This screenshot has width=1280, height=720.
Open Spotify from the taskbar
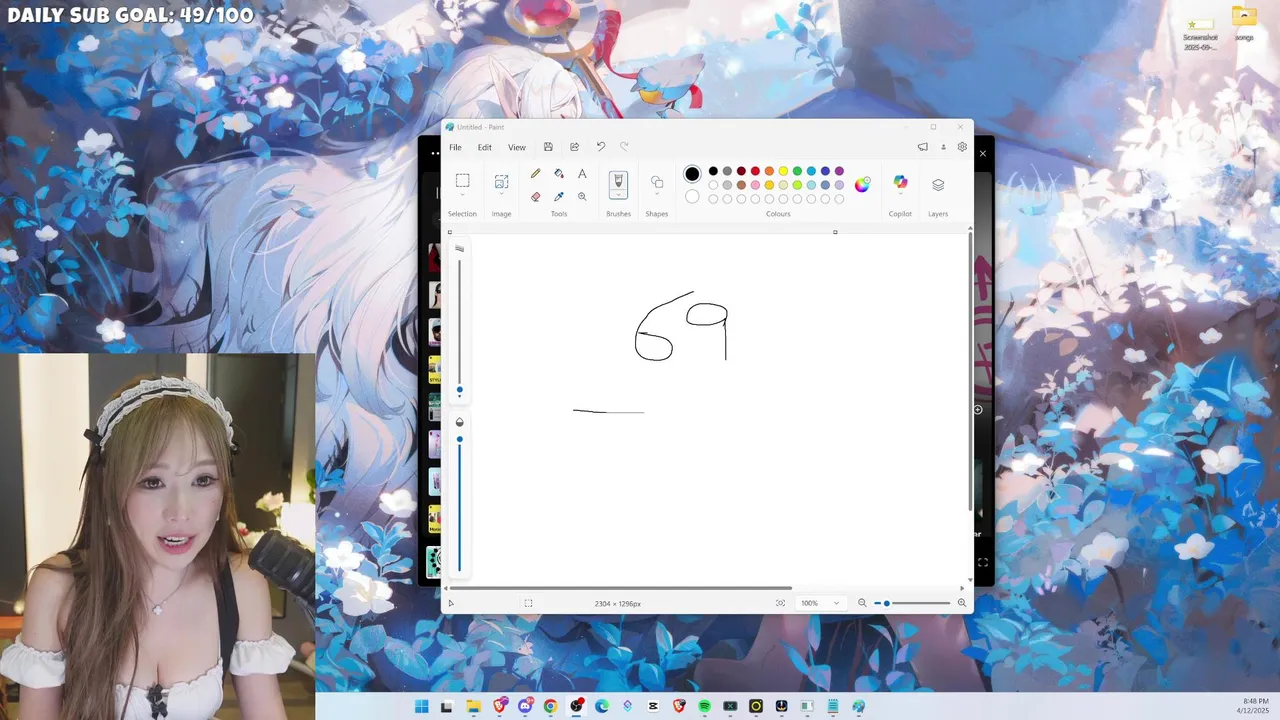click(704, 706)
